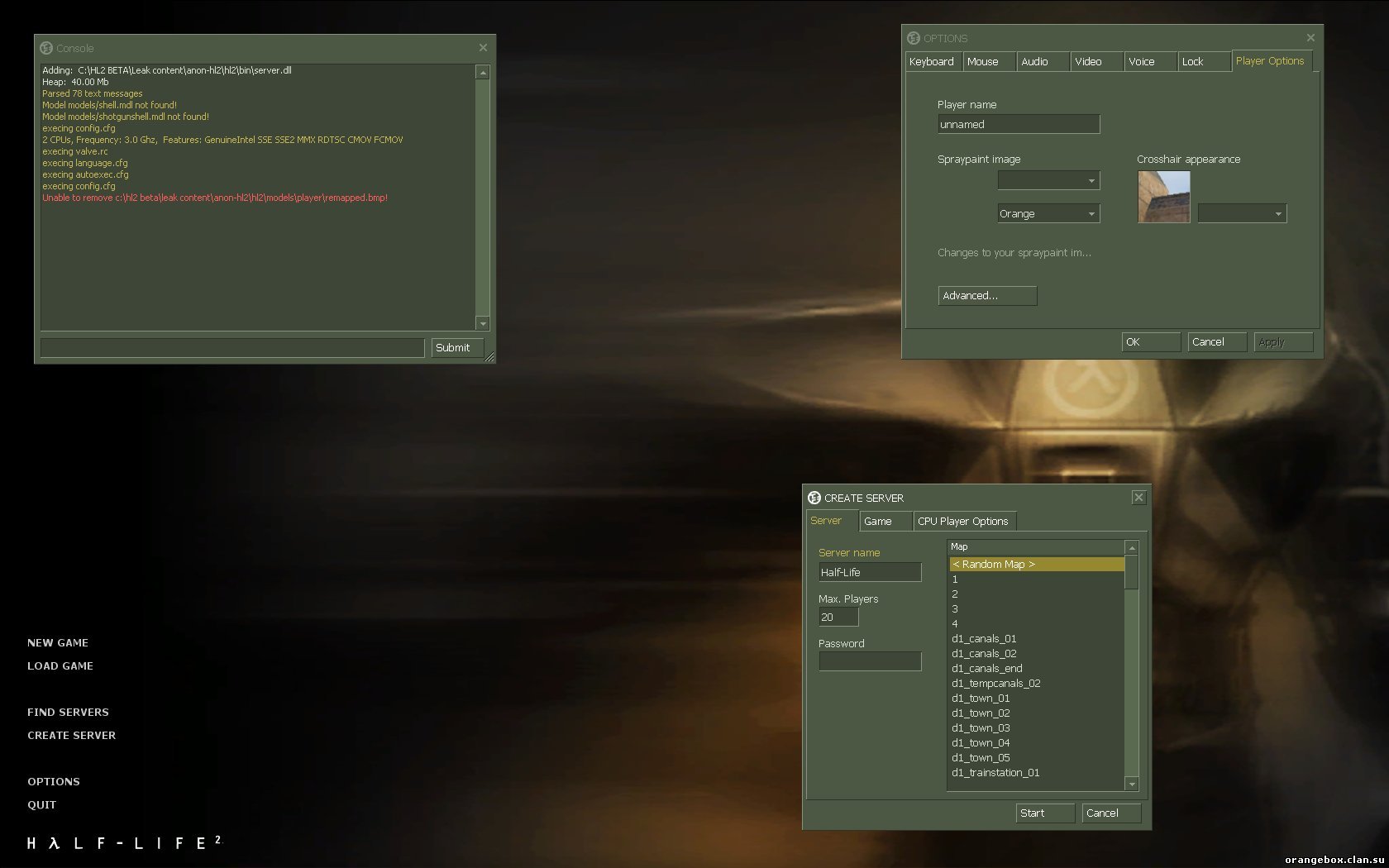
Task: Click Cancel in Create Server dialog
Action: tap(1111, 813)
